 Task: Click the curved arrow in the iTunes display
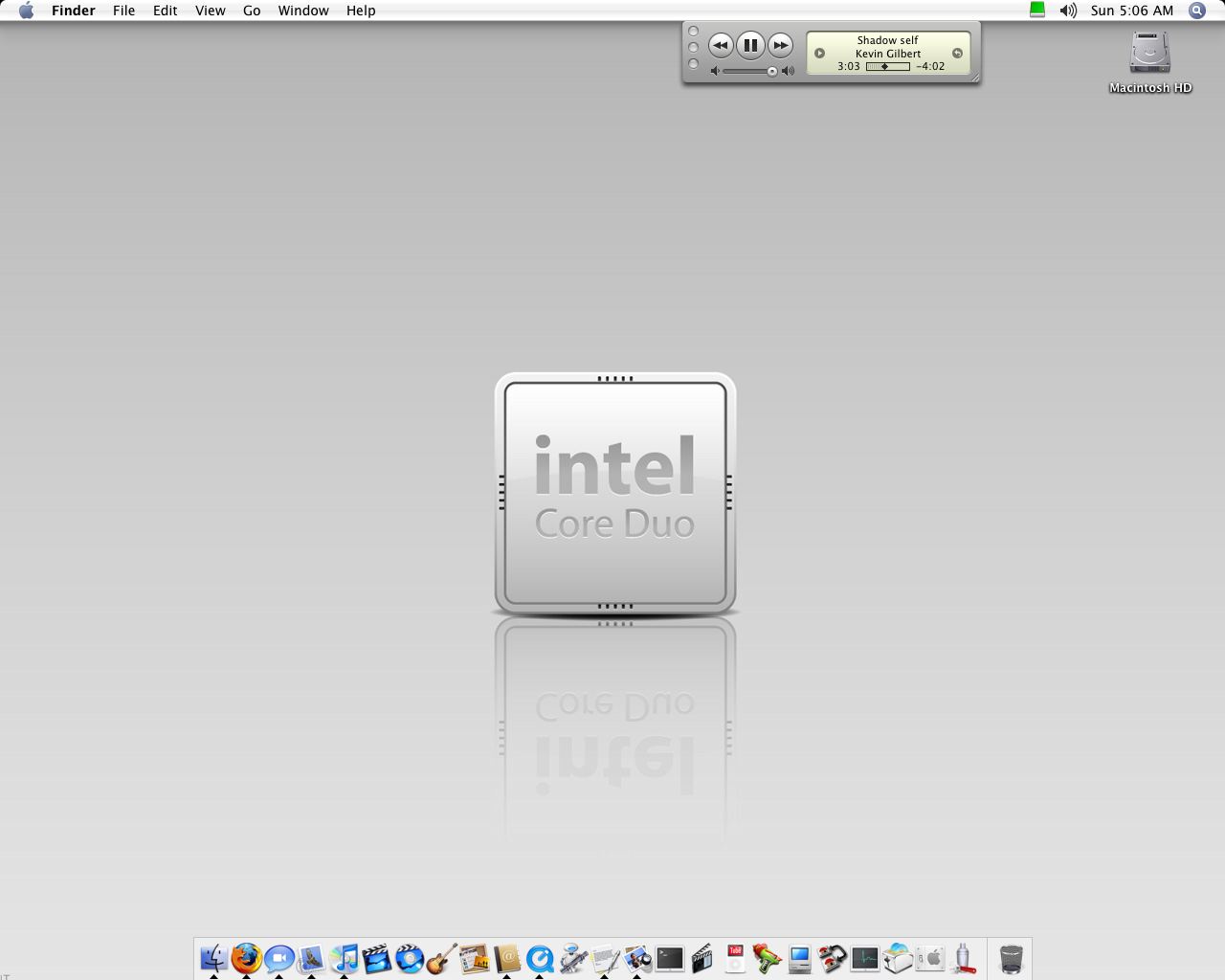957,54
